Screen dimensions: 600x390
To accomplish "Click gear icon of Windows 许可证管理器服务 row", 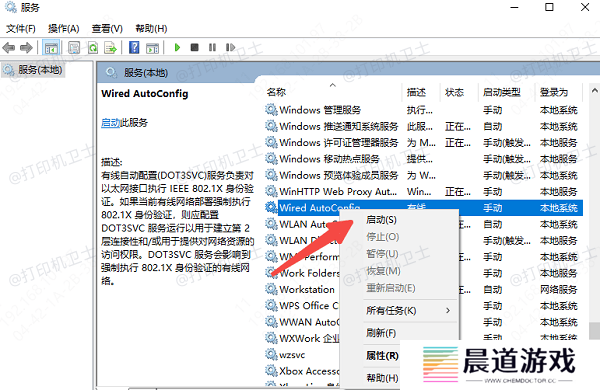I will point(271,142).
